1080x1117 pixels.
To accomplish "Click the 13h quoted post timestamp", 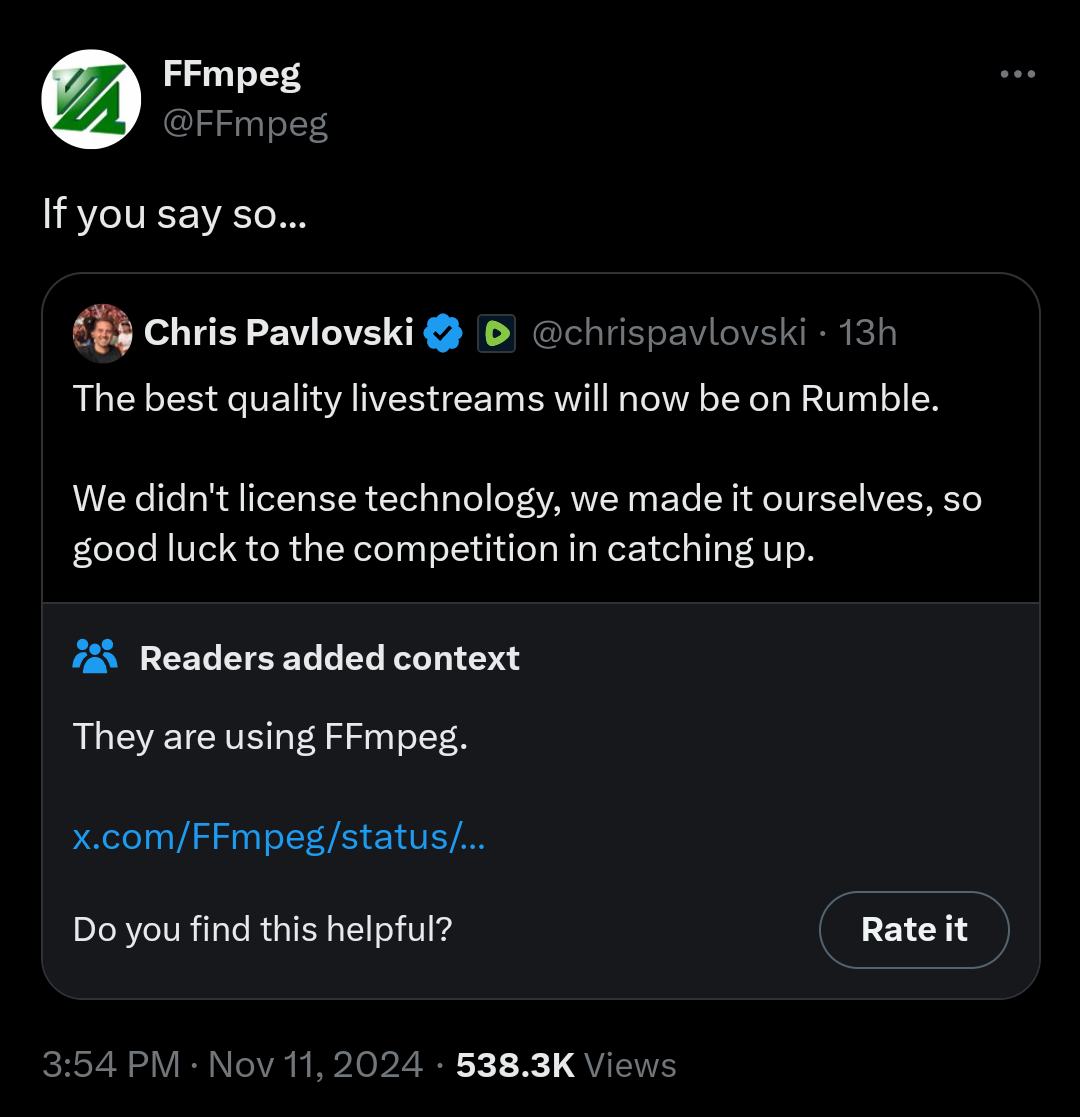I will pyautogui.click(x=868, y=333).
